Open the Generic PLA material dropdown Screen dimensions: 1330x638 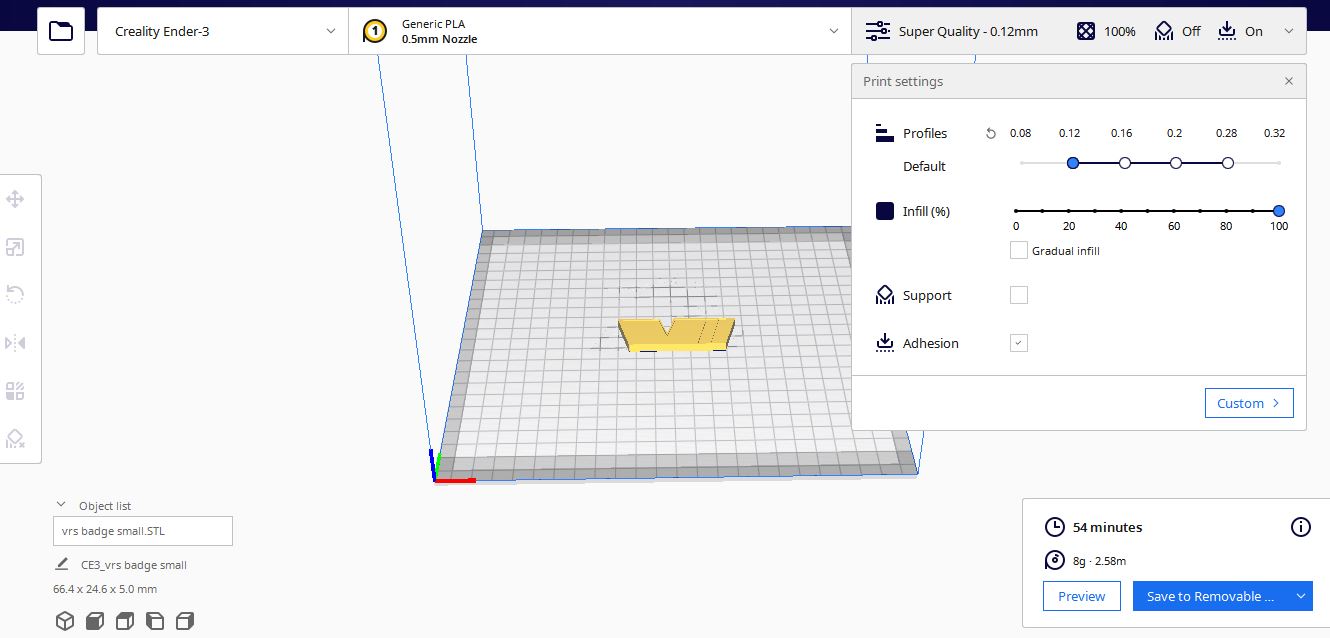[x=600, y=31]
